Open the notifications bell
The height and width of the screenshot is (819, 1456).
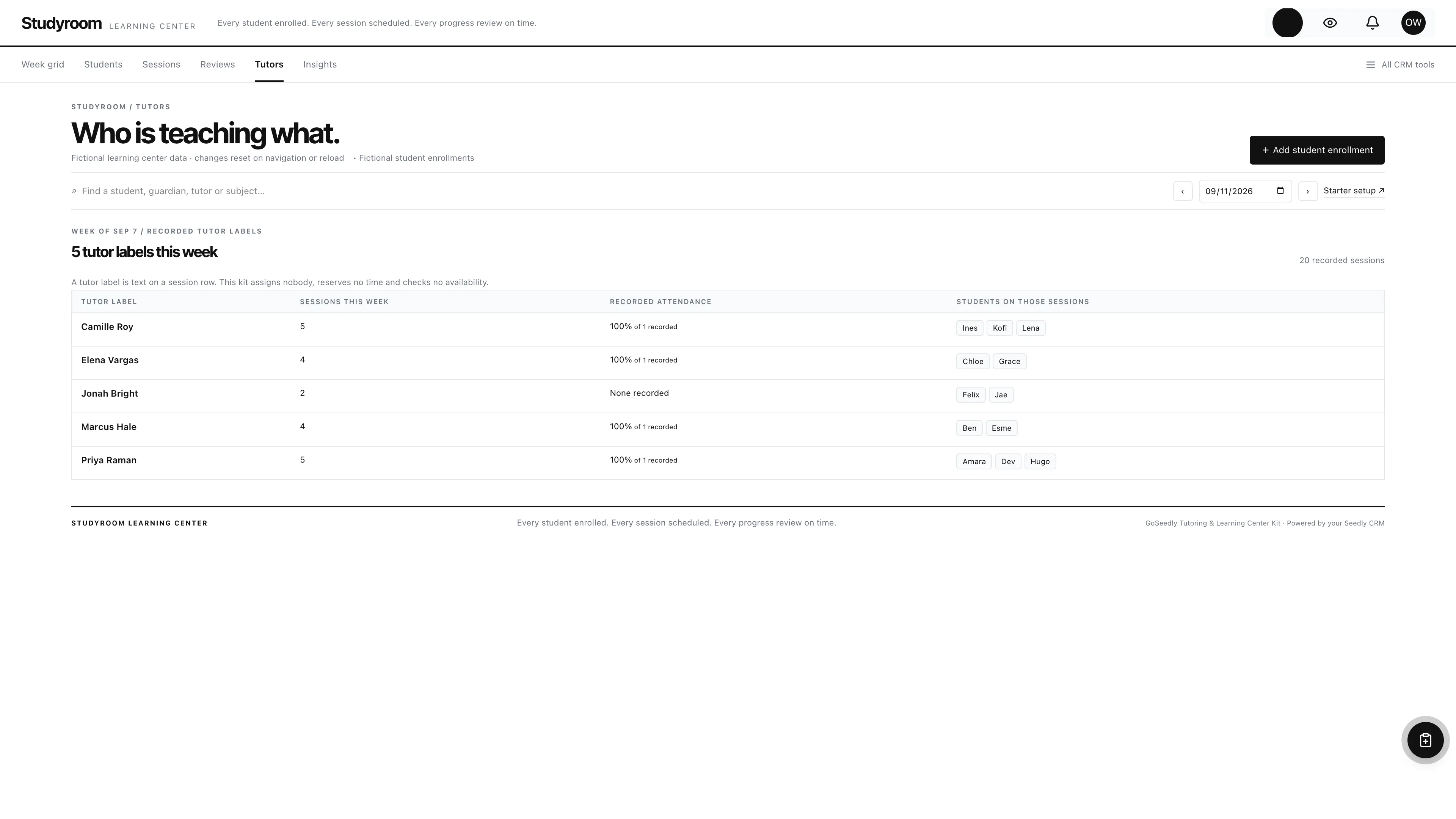(x=1372, y=23)
